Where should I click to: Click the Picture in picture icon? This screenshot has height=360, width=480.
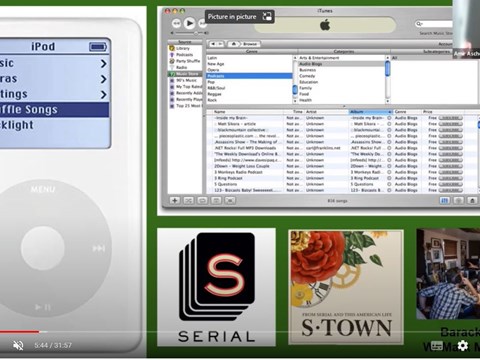(x=267, y=17)
